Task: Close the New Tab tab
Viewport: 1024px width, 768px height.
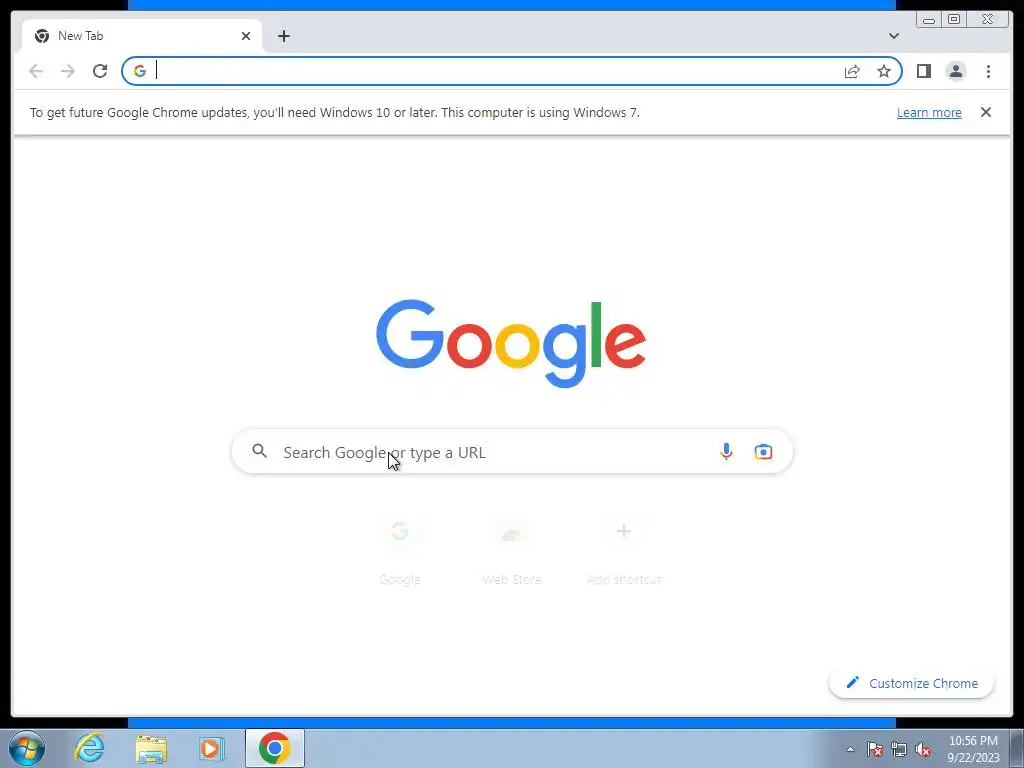Action: [x=246, y=36]
